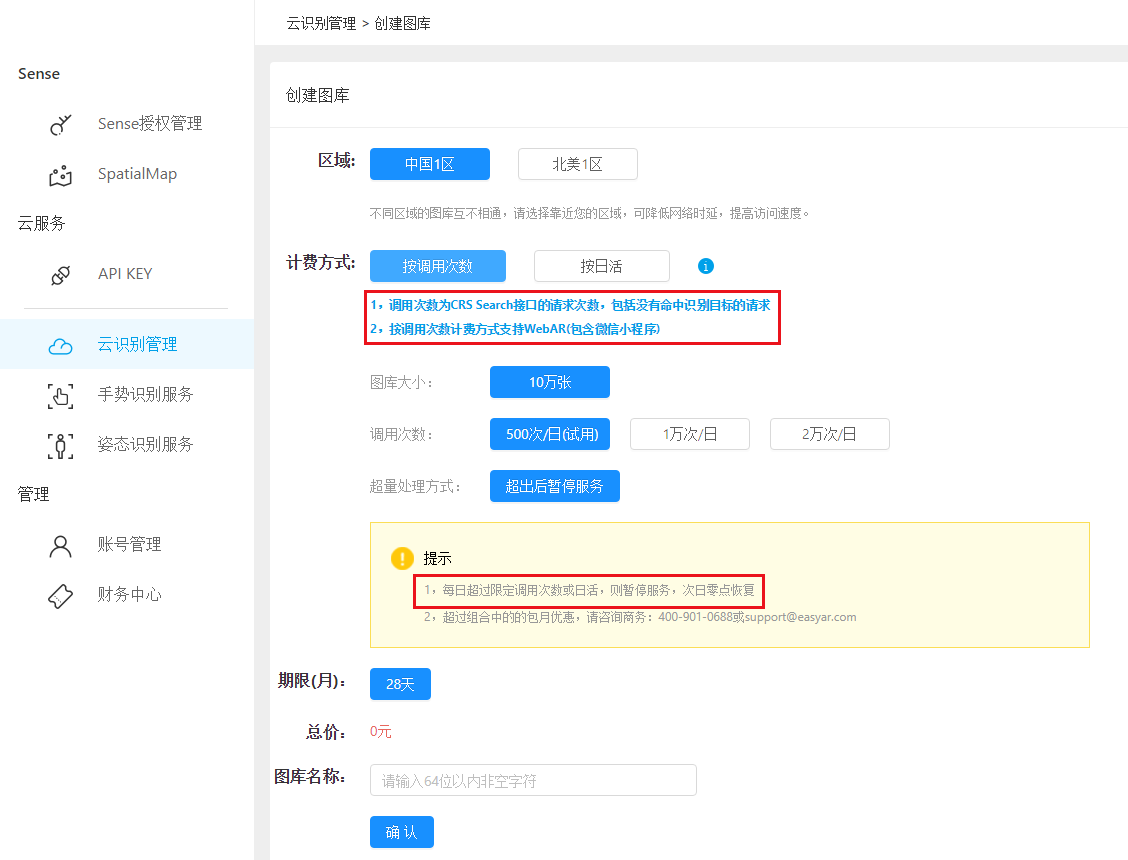The width and height of the screenshot is (1128, 860).
Task: Click the selected 500次/日(试用) quota swatch
Action: pos(549,433)
